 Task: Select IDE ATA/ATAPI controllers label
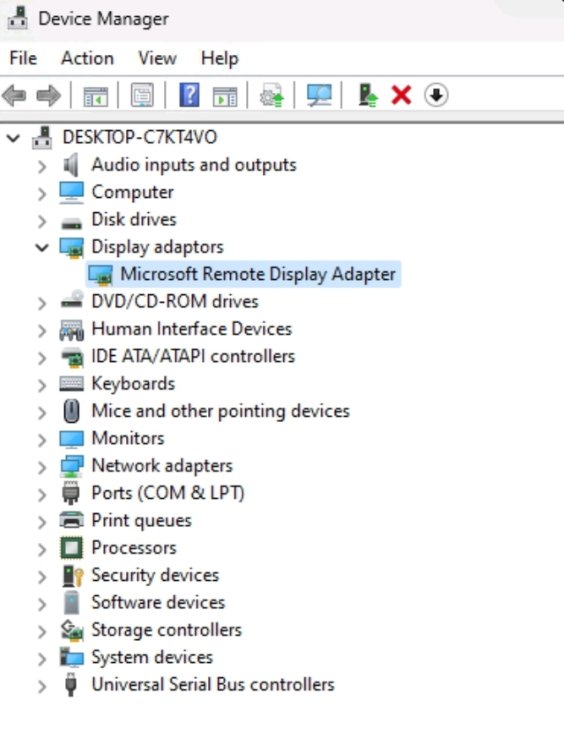193,356
